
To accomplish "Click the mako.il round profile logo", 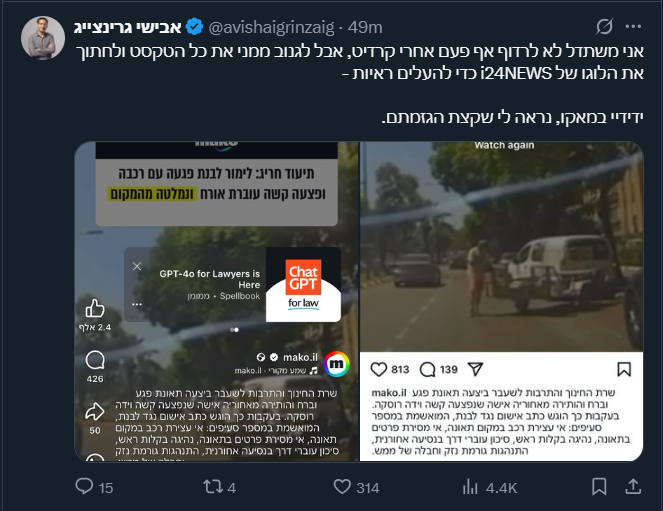I will pyautogui.click(x=337, y=364).
